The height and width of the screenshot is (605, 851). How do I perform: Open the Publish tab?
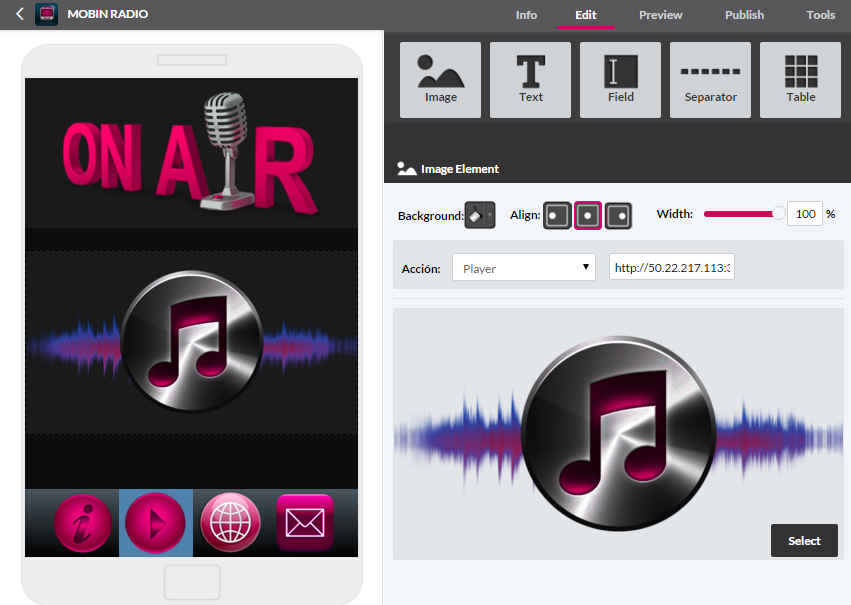click(x=744, y=15)
